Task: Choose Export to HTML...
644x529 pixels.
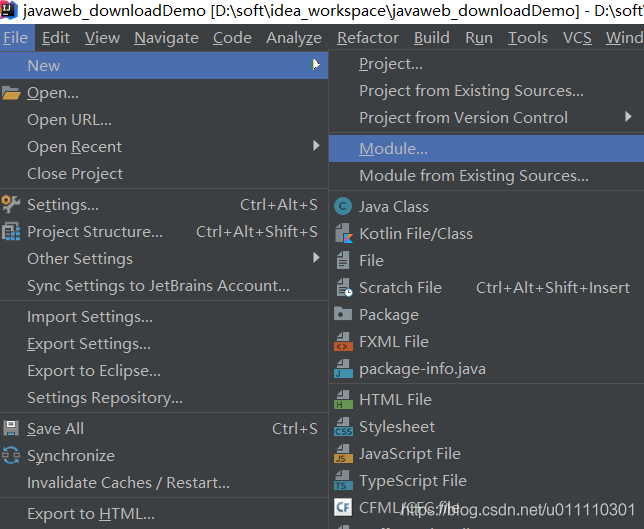Action: click(164, 514)
